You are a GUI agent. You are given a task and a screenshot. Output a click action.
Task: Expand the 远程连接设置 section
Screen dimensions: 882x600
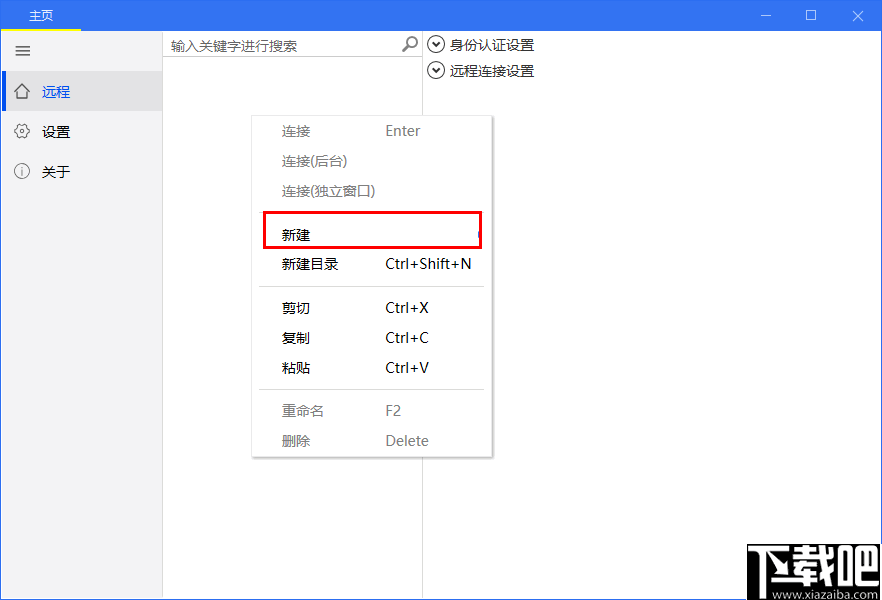pos(436,70)
